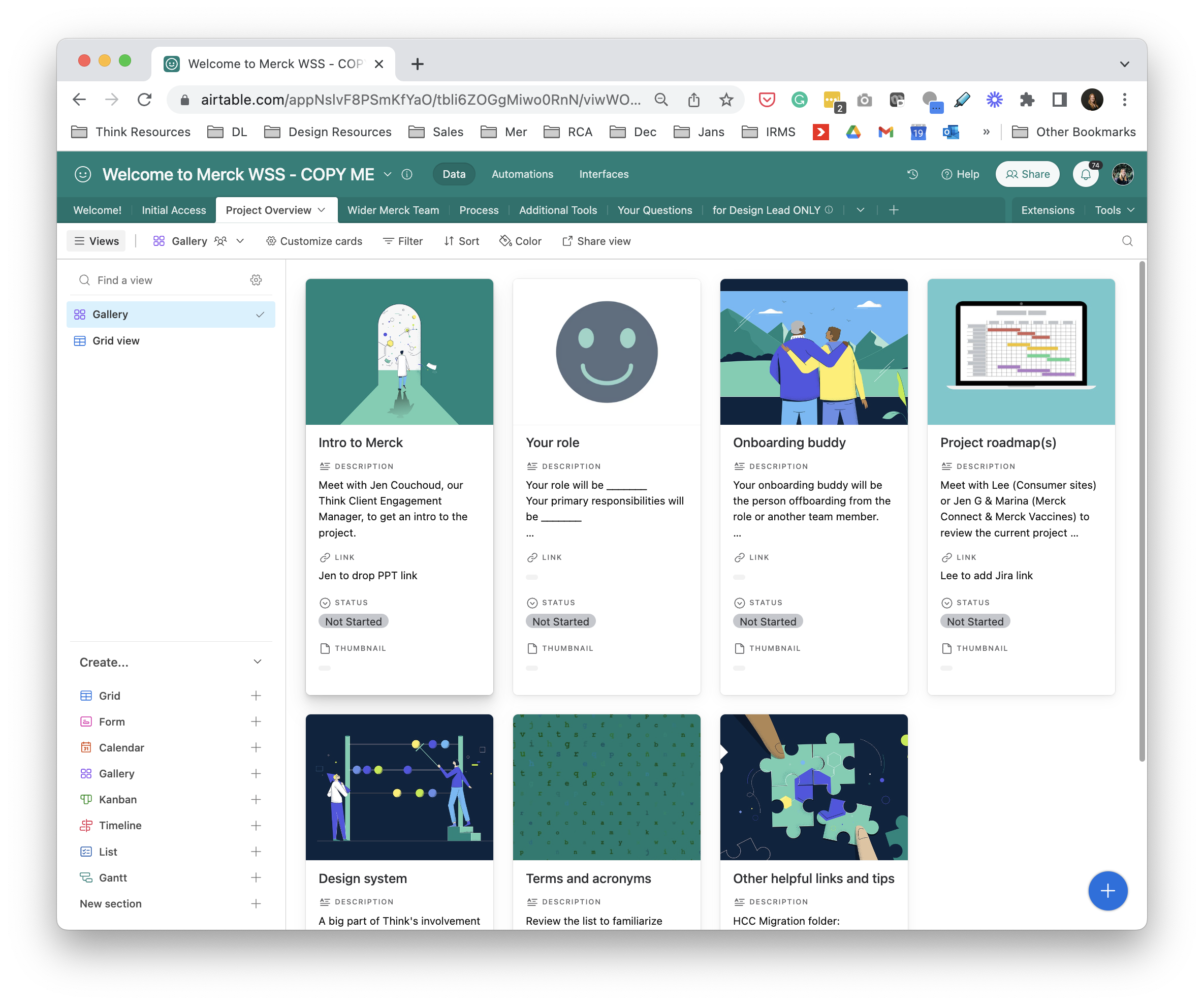Screen dimensions: 1204x1005
Task: Click the base info icon next to title
Action: [407, 174]
